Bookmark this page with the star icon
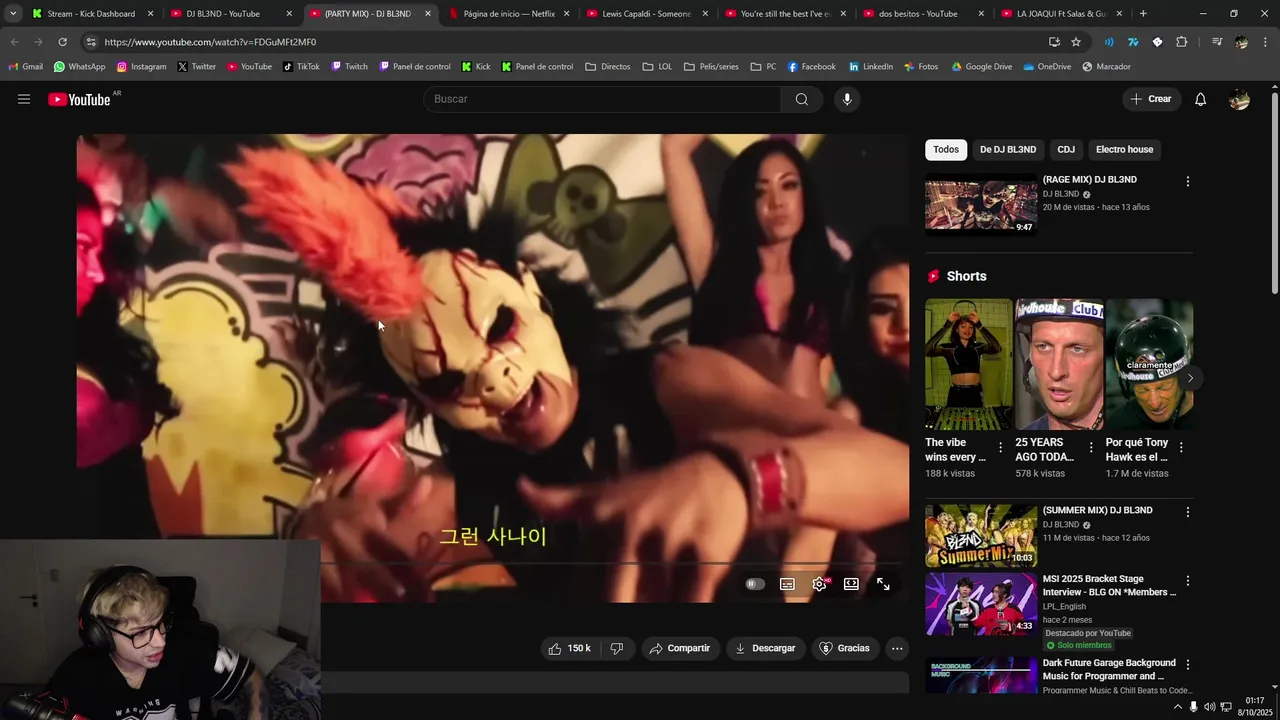The image size is (1280, 720). point(1076,42)
